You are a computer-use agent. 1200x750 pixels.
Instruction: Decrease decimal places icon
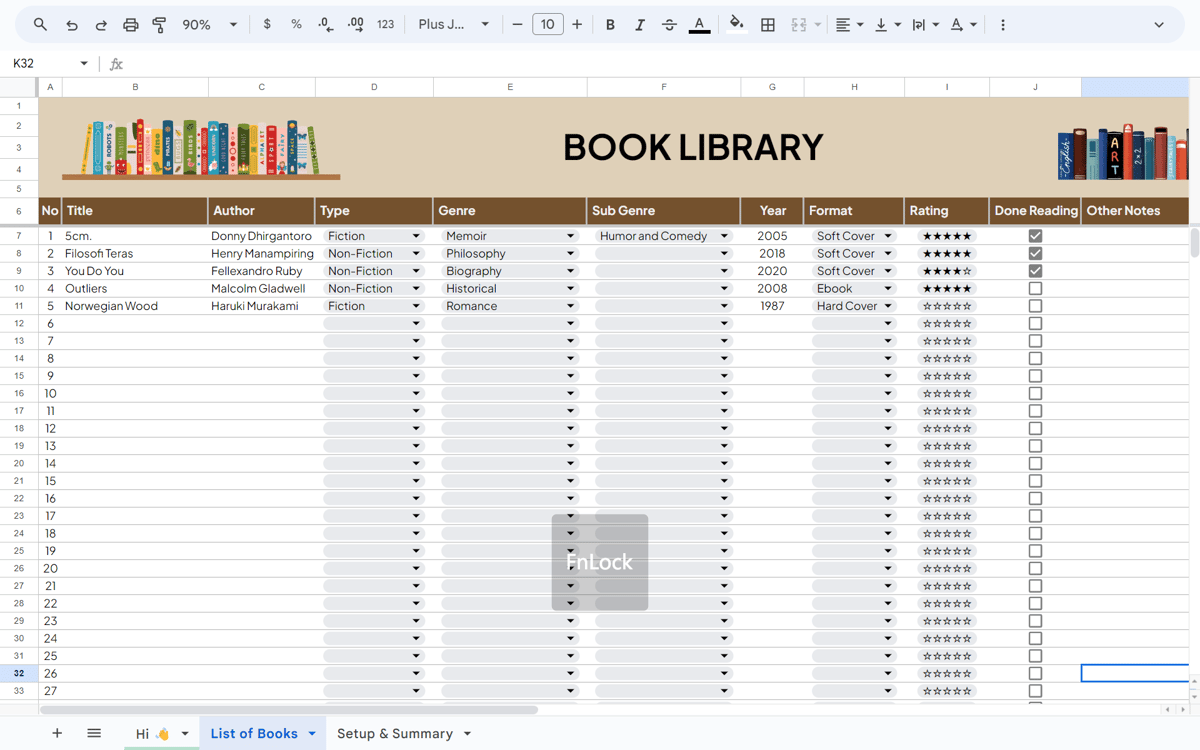[326, 25]
